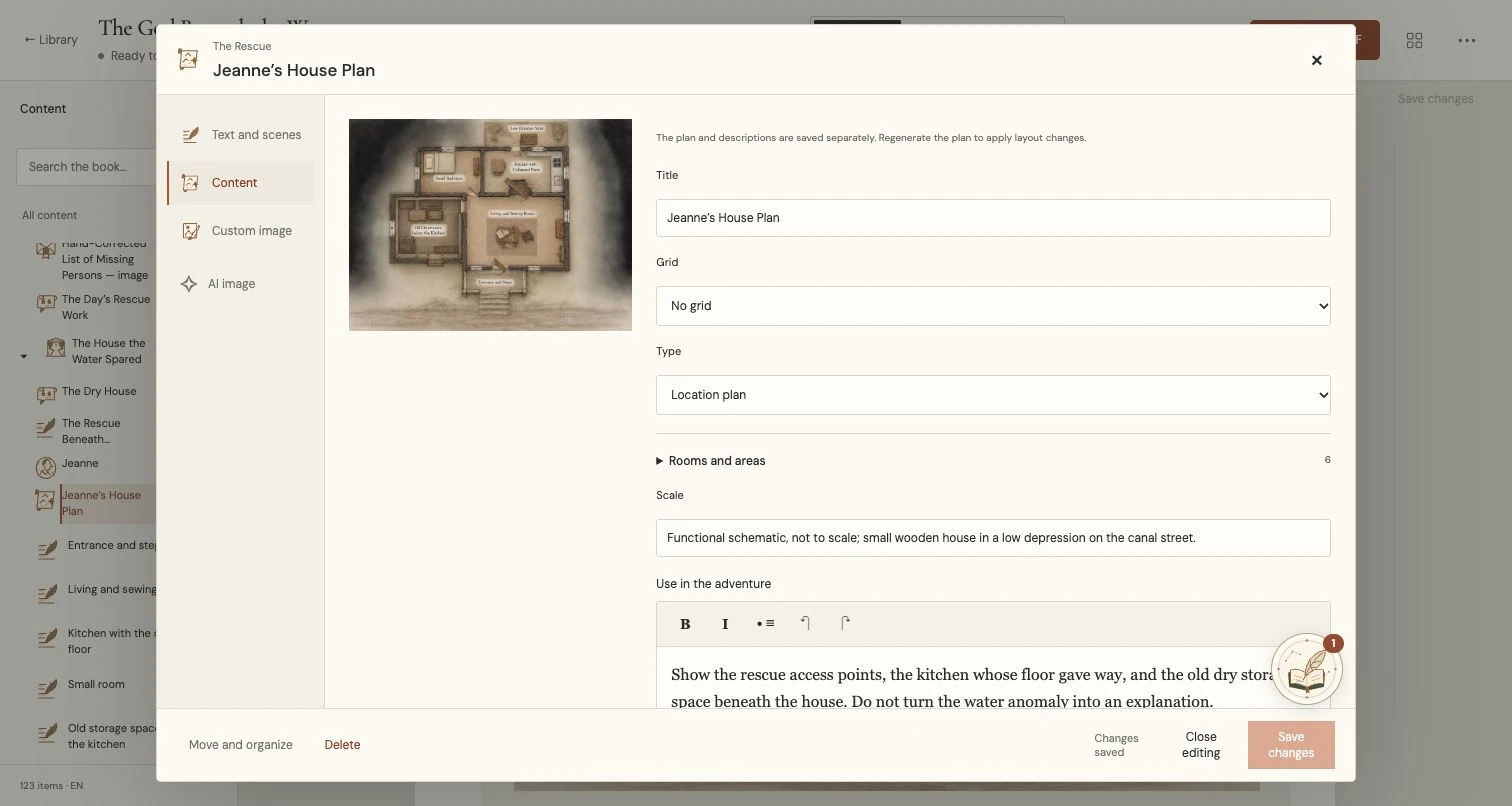The width and height of the screenshot is (1512, 806).
Task: Switch to the Content tab
Action: (x=240, y=183)
